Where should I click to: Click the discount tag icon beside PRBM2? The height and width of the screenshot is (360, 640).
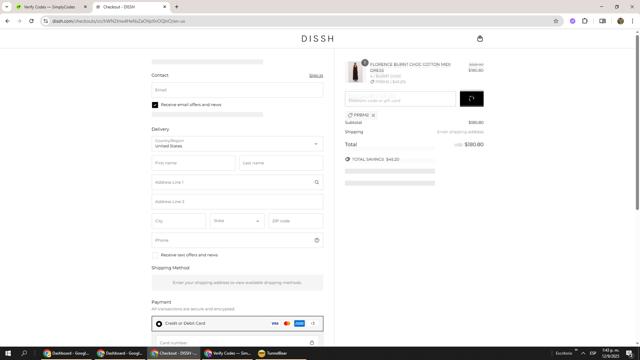click(350, 116)
